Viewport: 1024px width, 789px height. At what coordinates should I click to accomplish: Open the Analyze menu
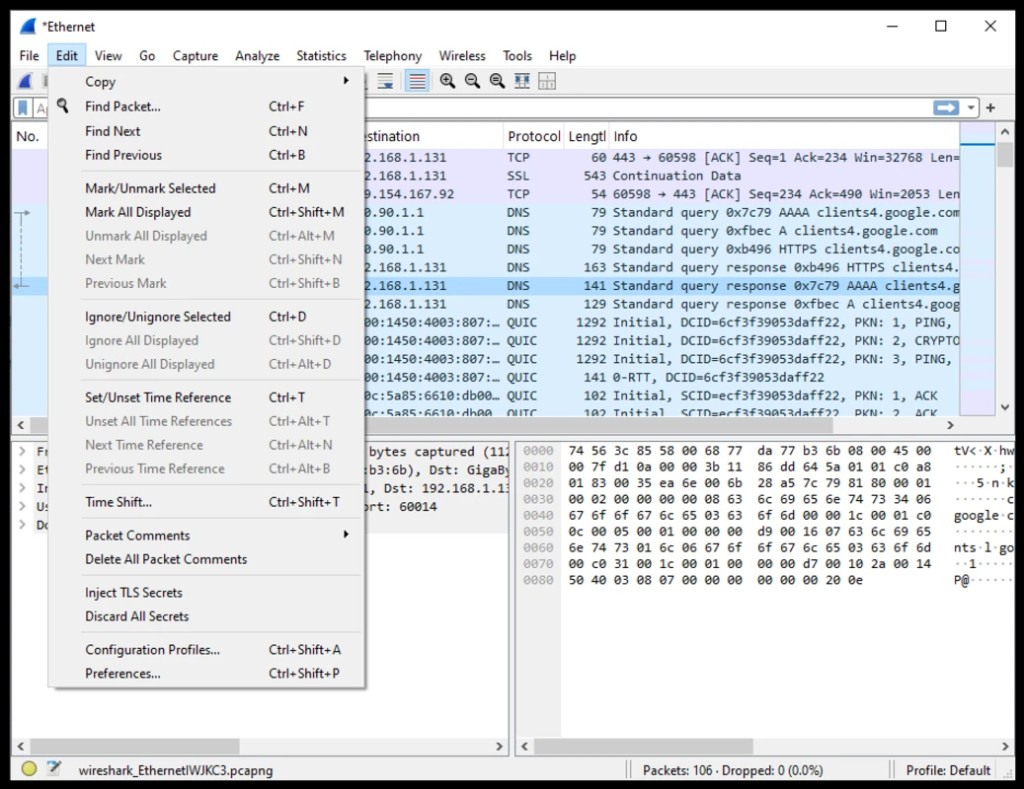click(x=257, y=56)
